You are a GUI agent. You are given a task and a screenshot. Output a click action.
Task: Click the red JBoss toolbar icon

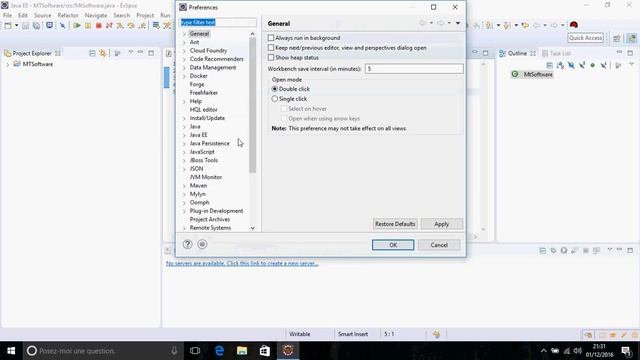click(574, 25)
